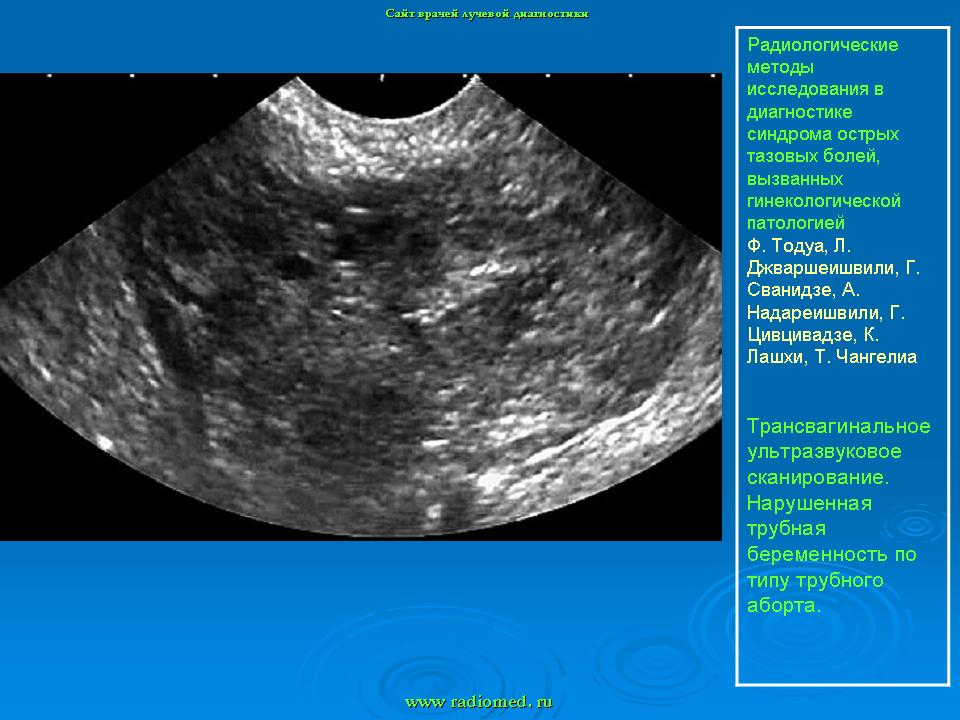The width and height of the screenshot is (960, 720).
Task: Click the caption word "Нарушенная"
Action: 809,503
